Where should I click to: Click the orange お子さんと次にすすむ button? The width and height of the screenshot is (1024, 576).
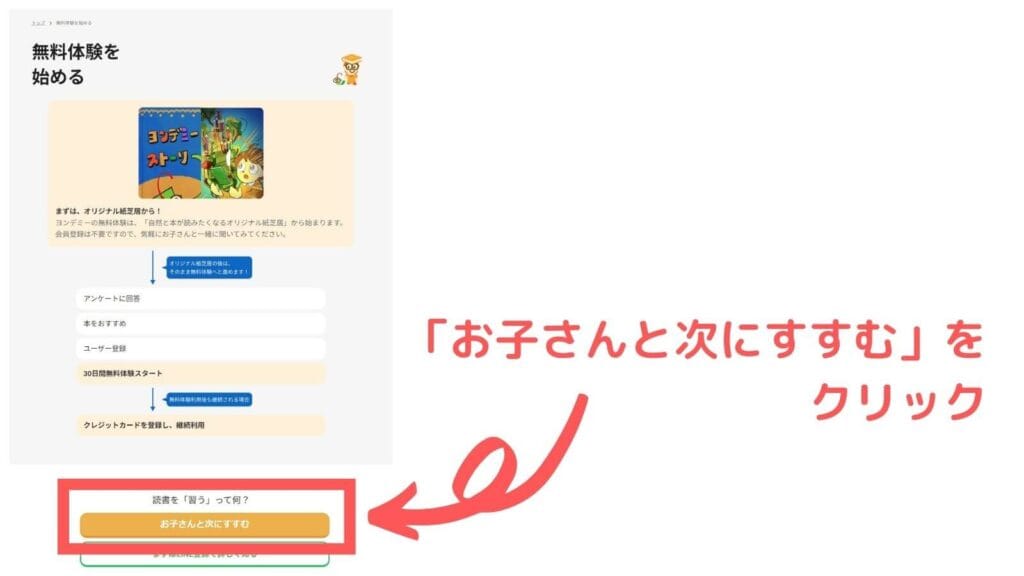(x=204, y=524)
